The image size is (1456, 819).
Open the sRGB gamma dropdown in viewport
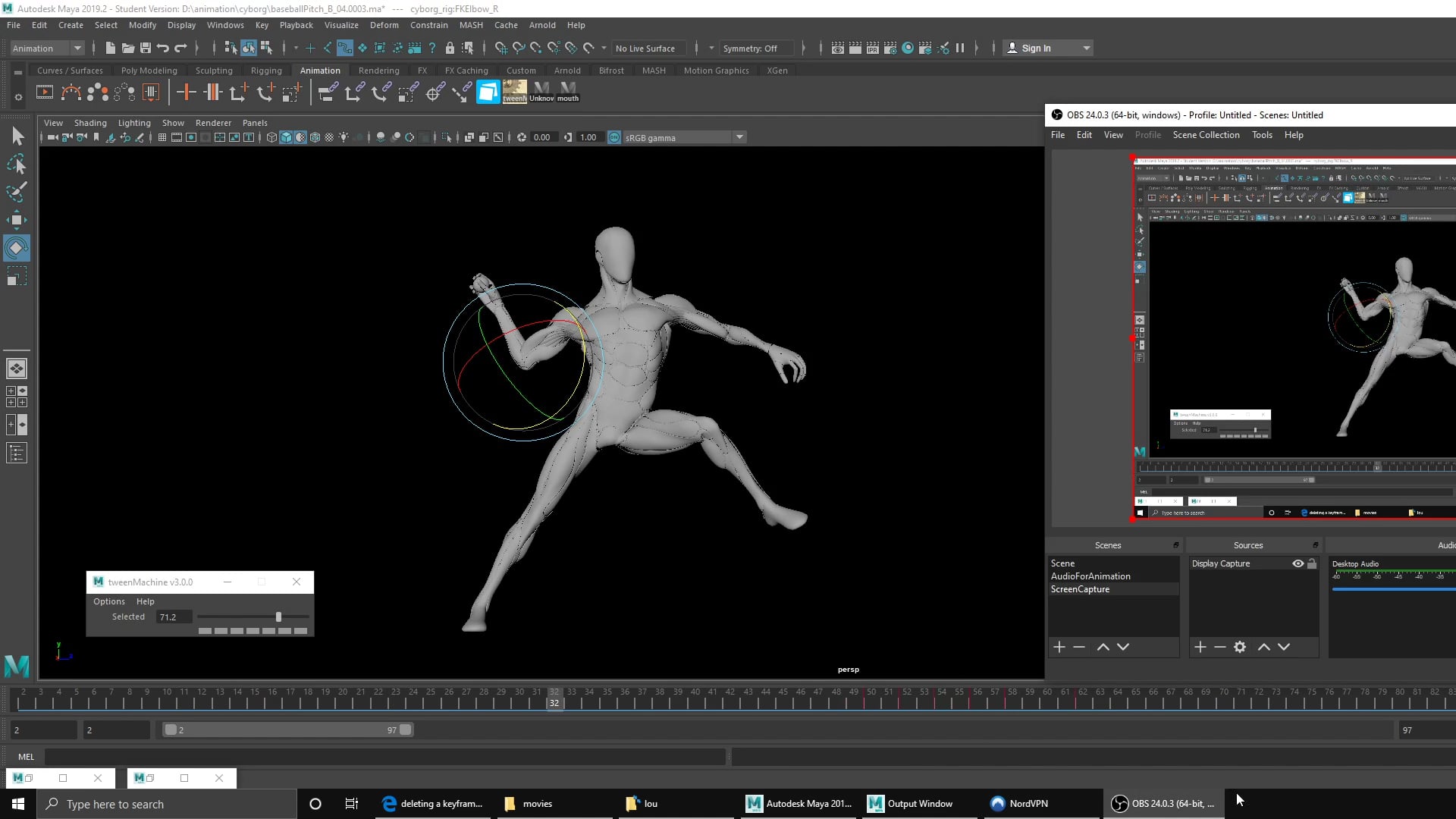pyautogui.click(x=739, y=137)
